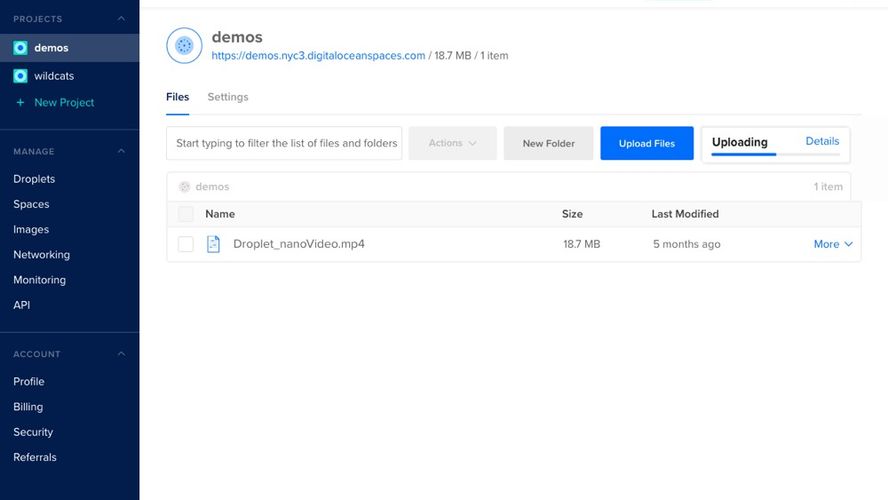
Task: Click the Droplet_nanoVideo.mp4 file name
Action: click(x=299, y=244)
